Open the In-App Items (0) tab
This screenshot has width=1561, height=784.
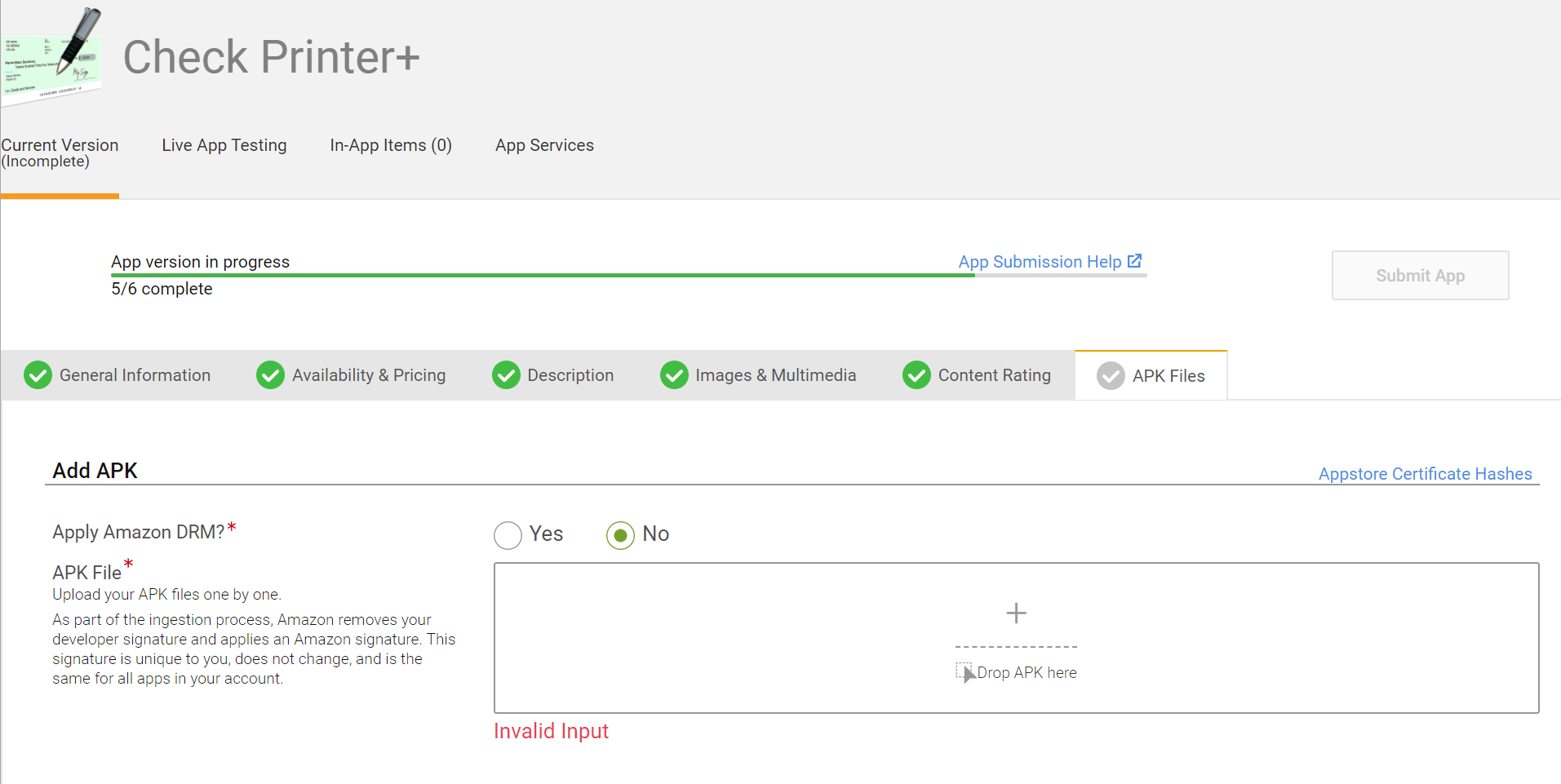pyautogui.click(x=390, y=145)
